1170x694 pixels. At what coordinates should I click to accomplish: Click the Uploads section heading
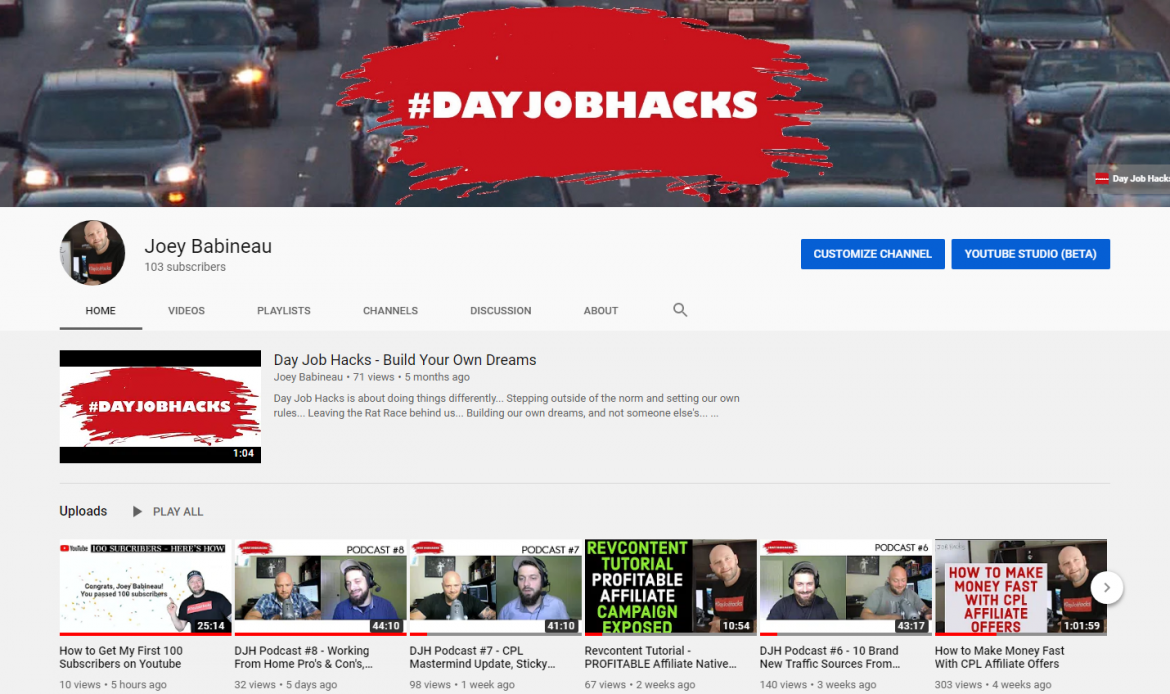pos(83,511)
